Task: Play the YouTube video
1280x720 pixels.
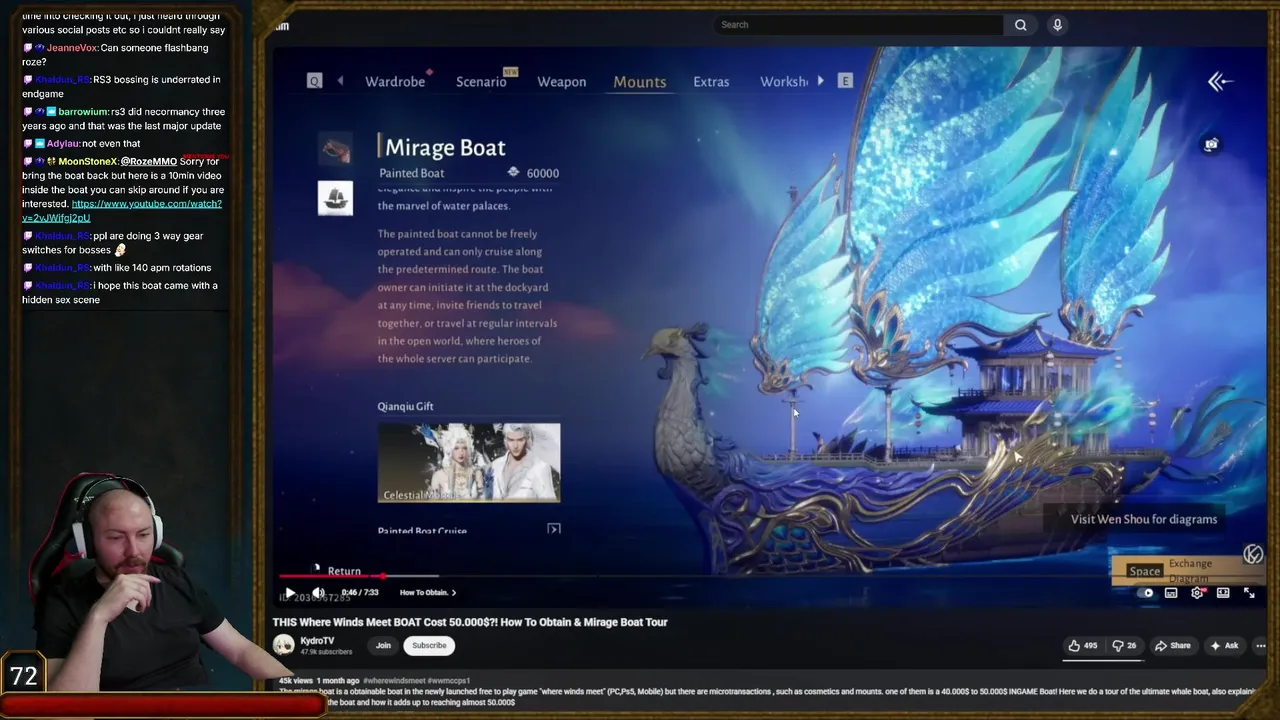Action: pos(290,593)
